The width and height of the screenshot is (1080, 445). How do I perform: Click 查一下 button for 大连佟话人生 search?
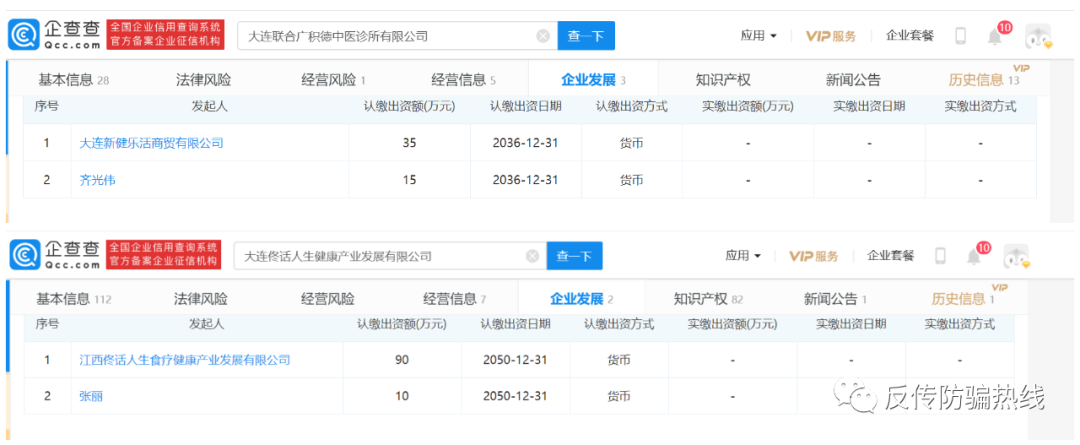pyautogui.click(x=574, y=256)
